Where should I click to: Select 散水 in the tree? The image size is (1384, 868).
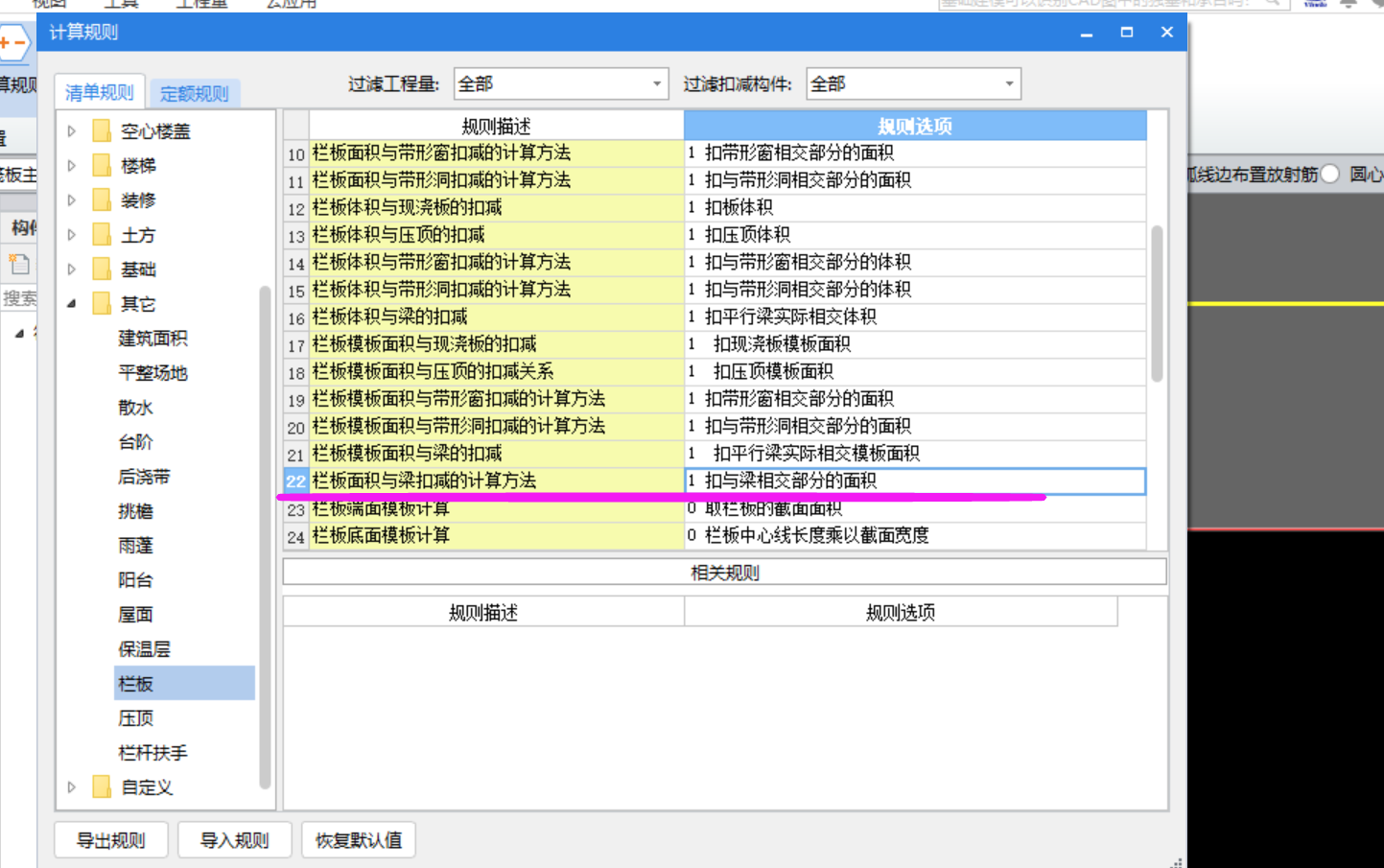pos(135,408)
